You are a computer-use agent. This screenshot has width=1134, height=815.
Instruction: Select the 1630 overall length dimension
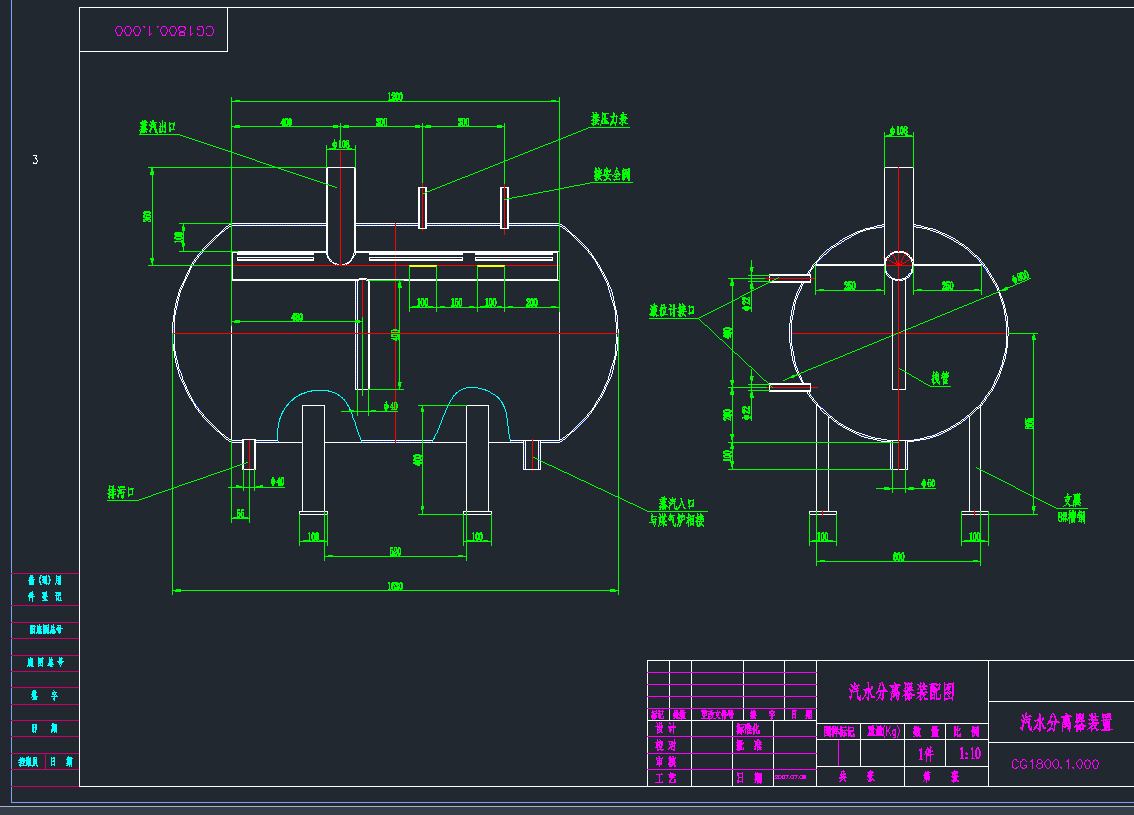click(395, 586)
